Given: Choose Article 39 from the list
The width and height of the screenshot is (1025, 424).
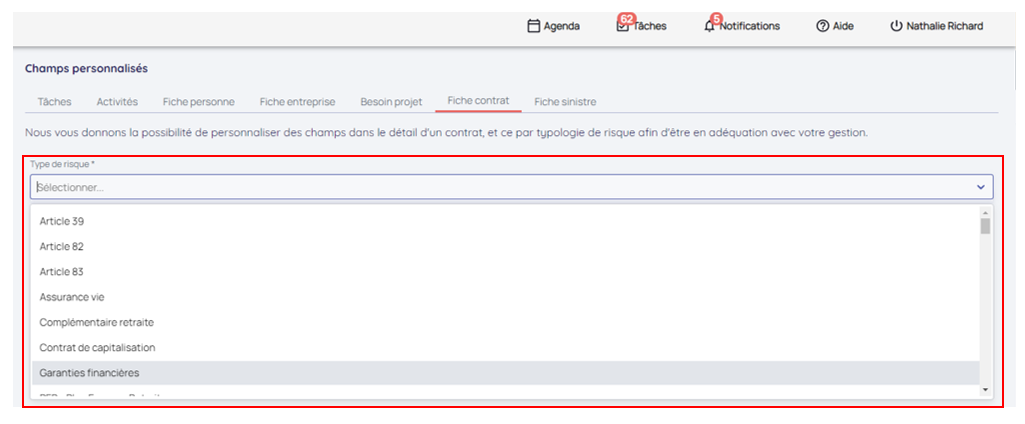Looking at the screenshot, I should click(61, 221).
